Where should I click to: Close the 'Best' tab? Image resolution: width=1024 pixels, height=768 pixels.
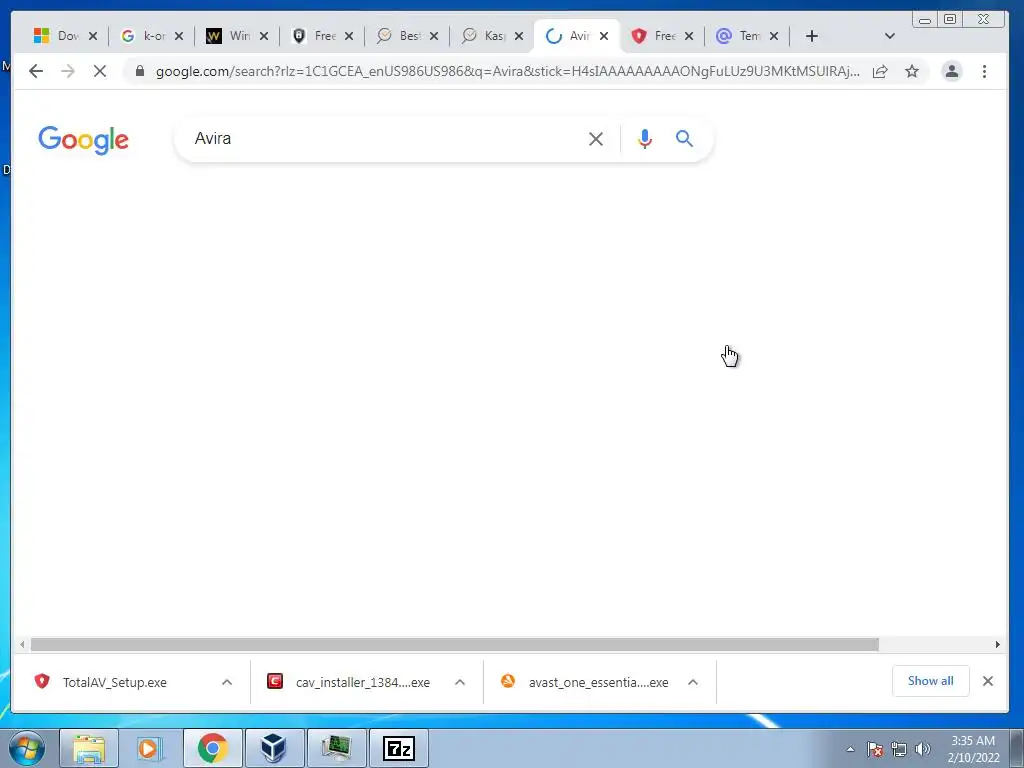[x=434, y=36]
